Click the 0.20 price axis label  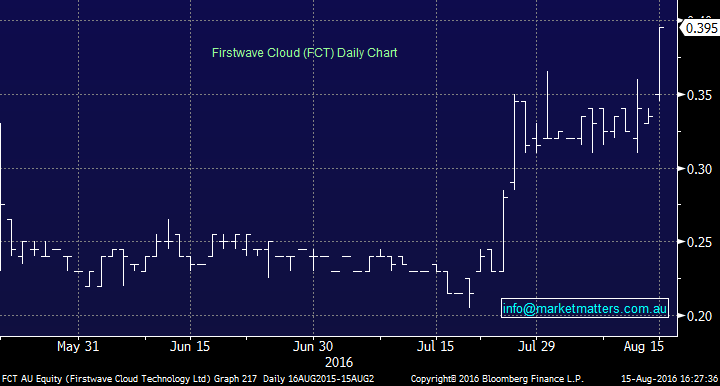[699, 316]
